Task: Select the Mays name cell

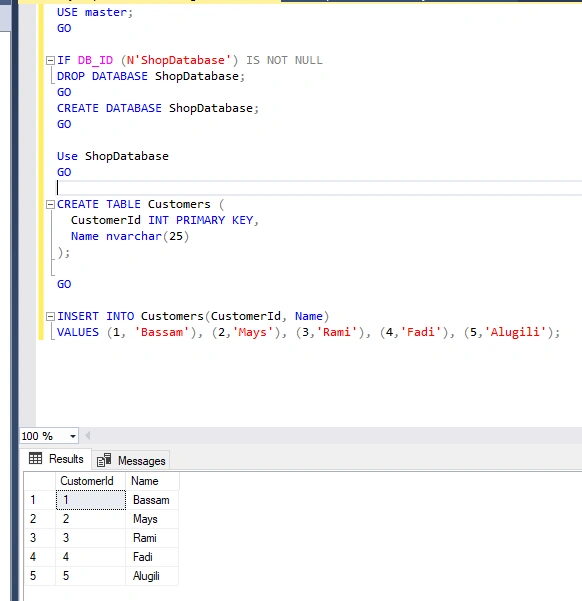Action: click(x=152, y=519)
